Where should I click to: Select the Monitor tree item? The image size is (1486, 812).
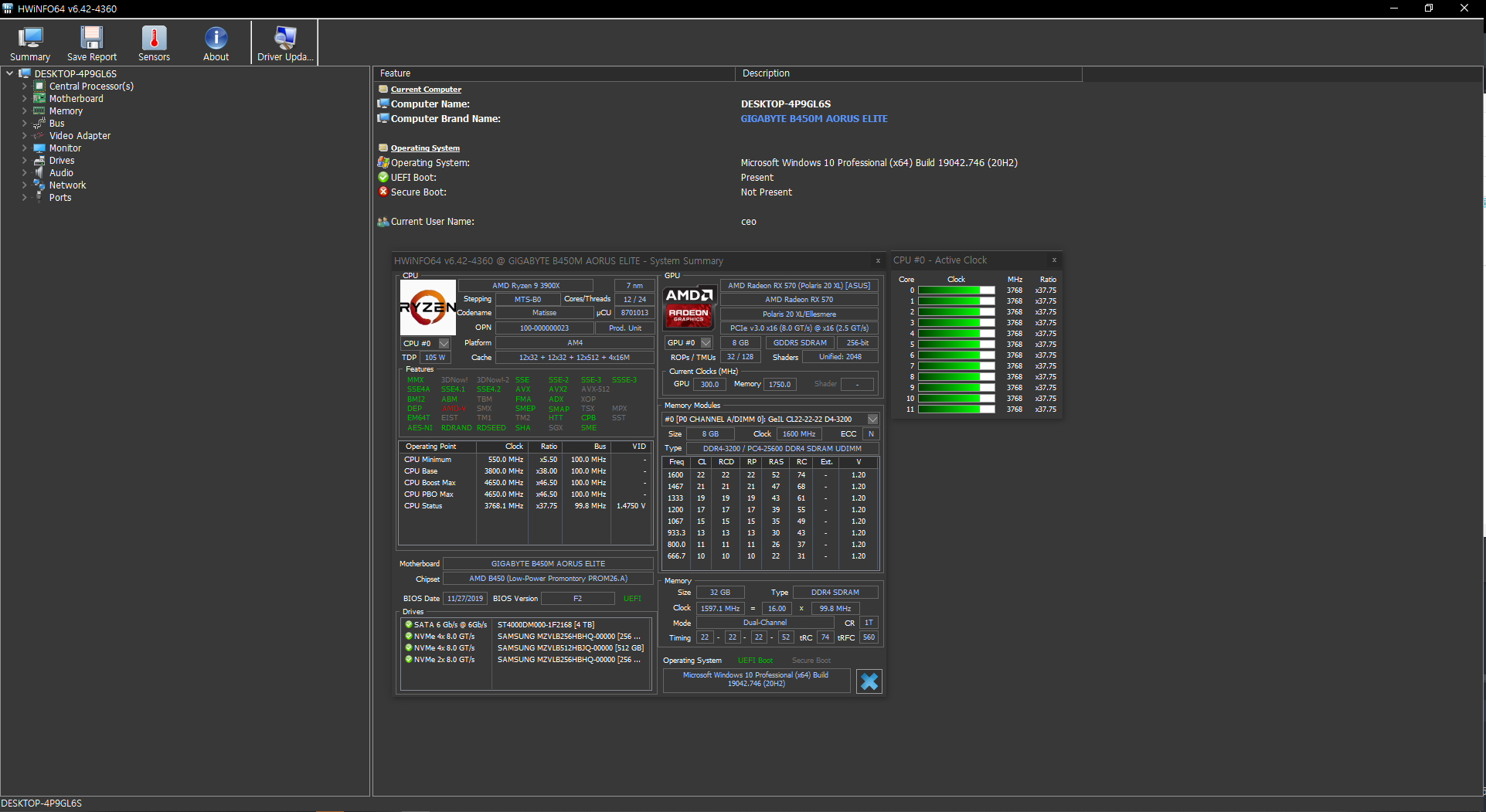(65, 148)
